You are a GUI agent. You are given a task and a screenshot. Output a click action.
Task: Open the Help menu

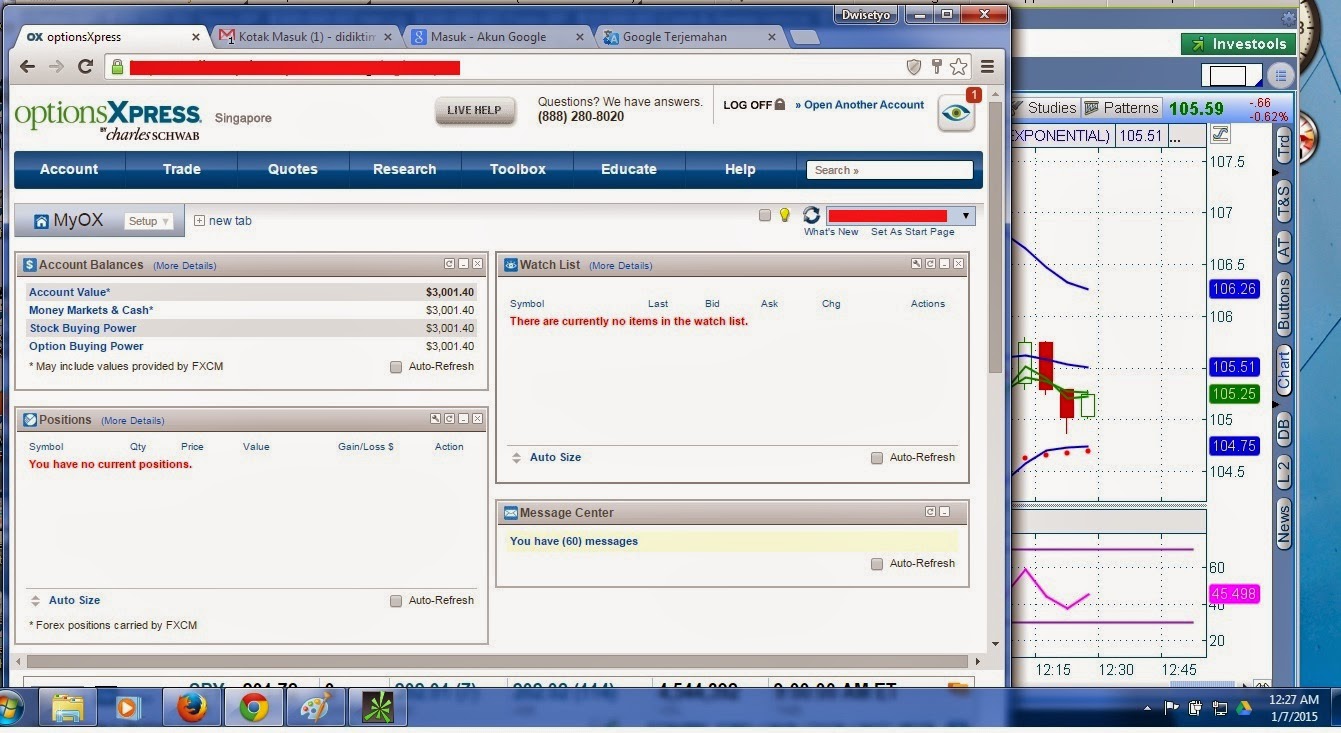pyautogui.click(x=740, y=169)
